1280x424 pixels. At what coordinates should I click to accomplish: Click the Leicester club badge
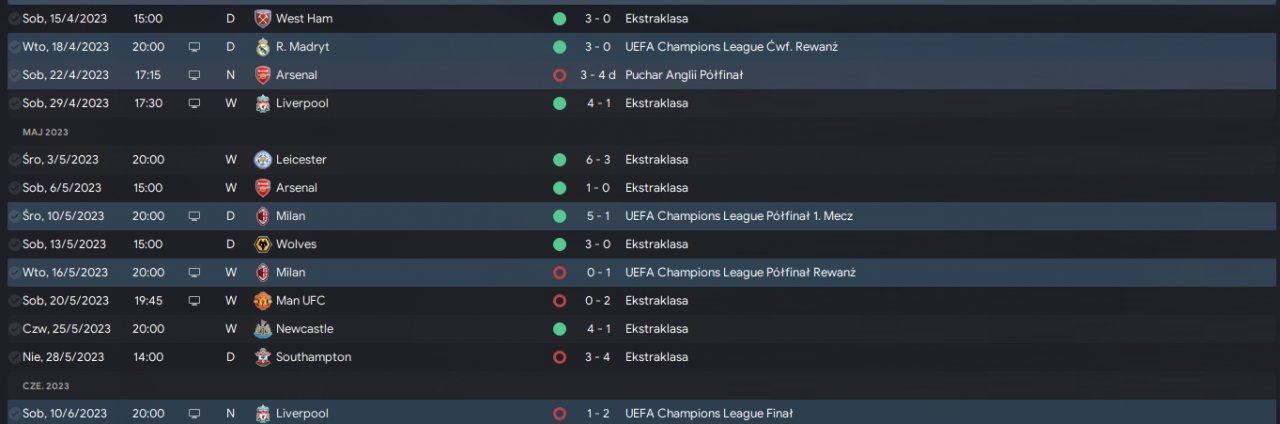(263, 160)
